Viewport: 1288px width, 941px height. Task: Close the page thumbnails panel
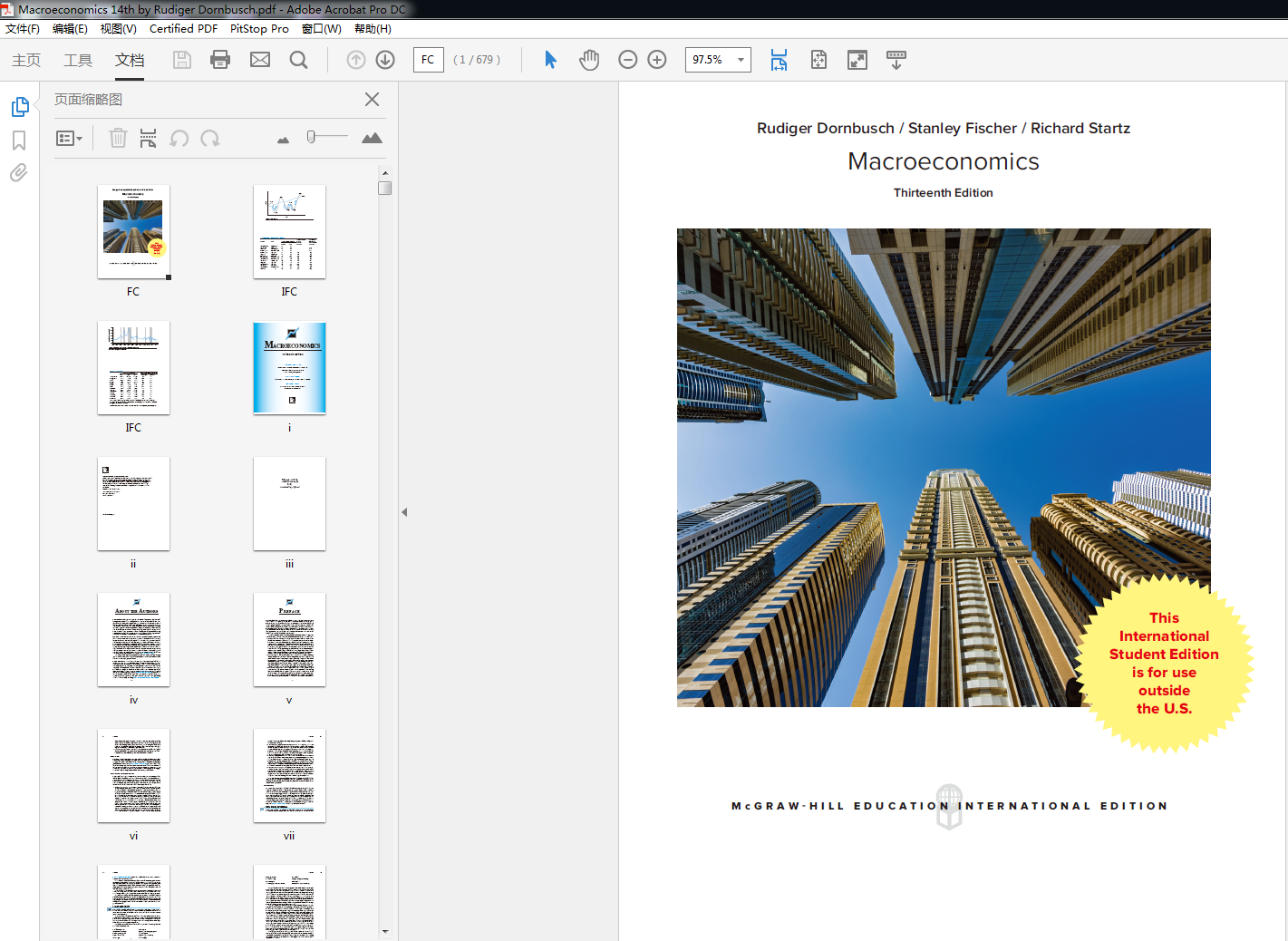[372, 100]
